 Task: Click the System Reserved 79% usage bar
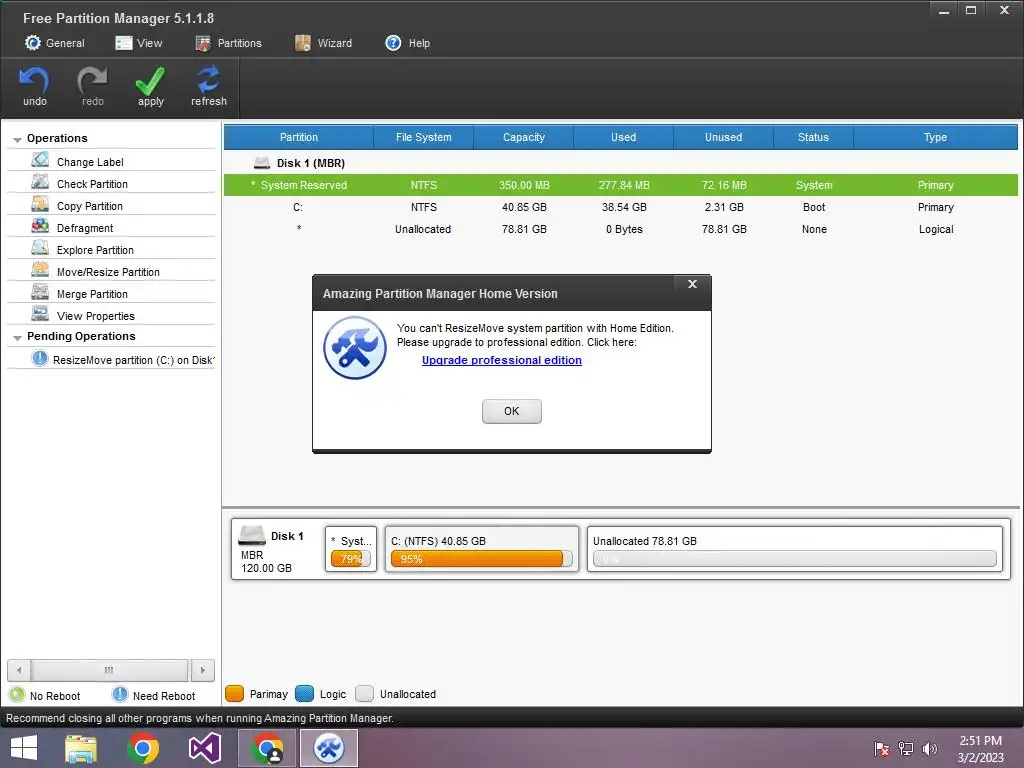[x=351, y=558]
